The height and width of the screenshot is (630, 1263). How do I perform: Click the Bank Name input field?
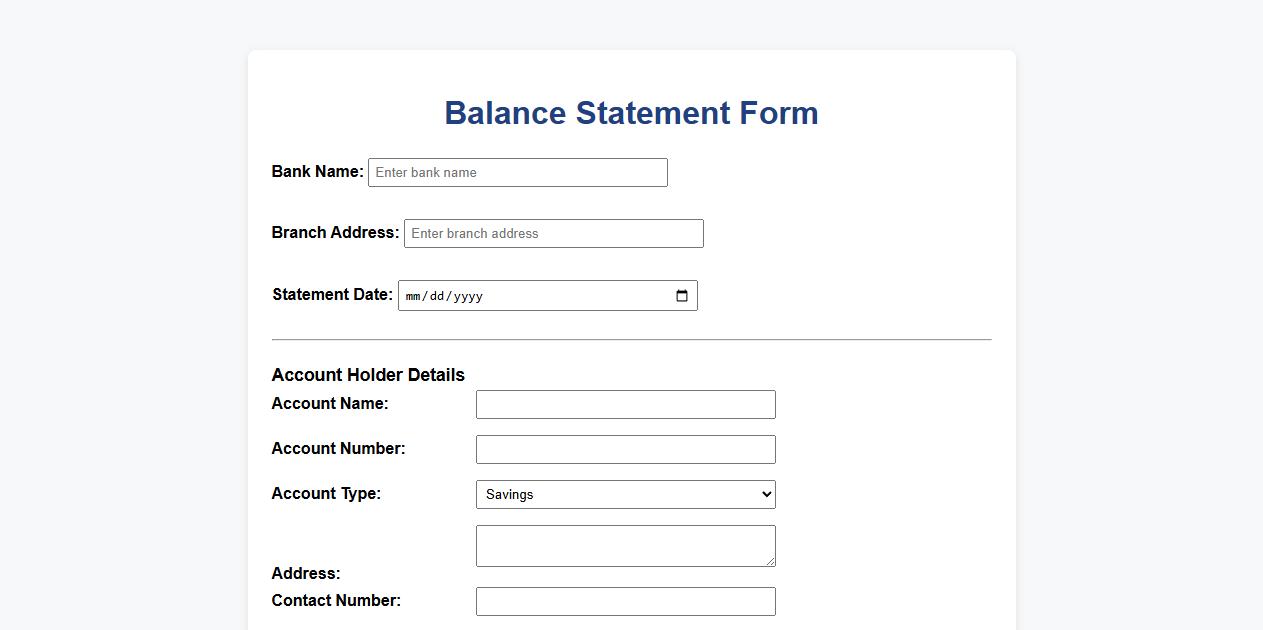click(x=517, y=172)
